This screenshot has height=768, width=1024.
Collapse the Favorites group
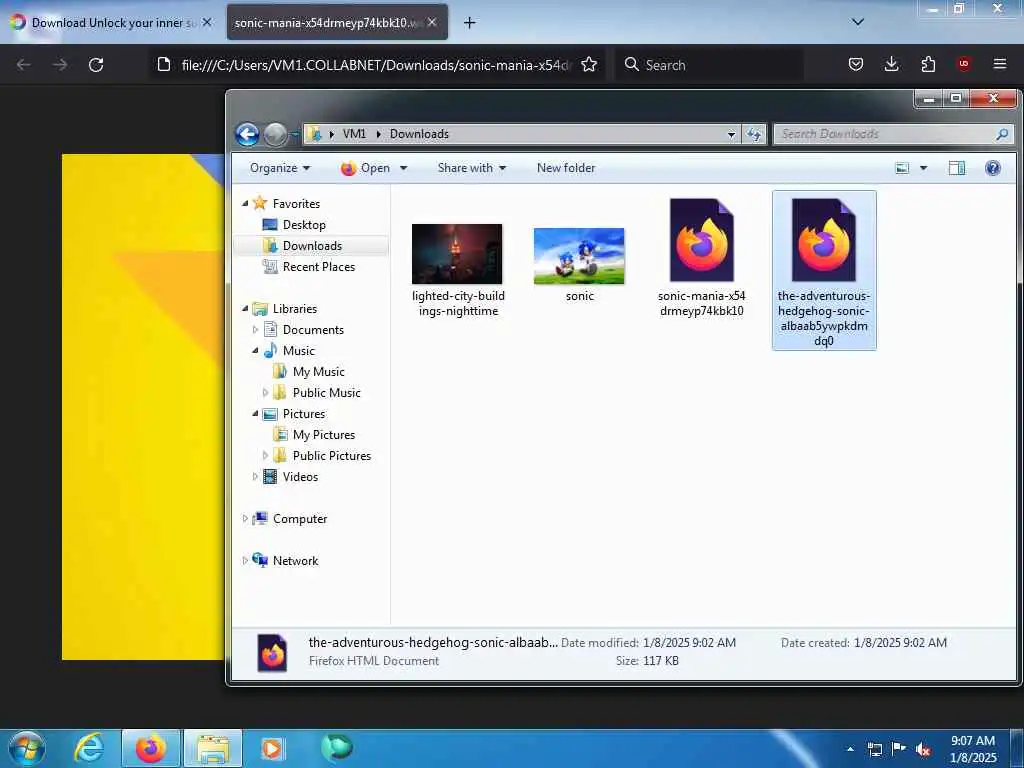[245, 204]
